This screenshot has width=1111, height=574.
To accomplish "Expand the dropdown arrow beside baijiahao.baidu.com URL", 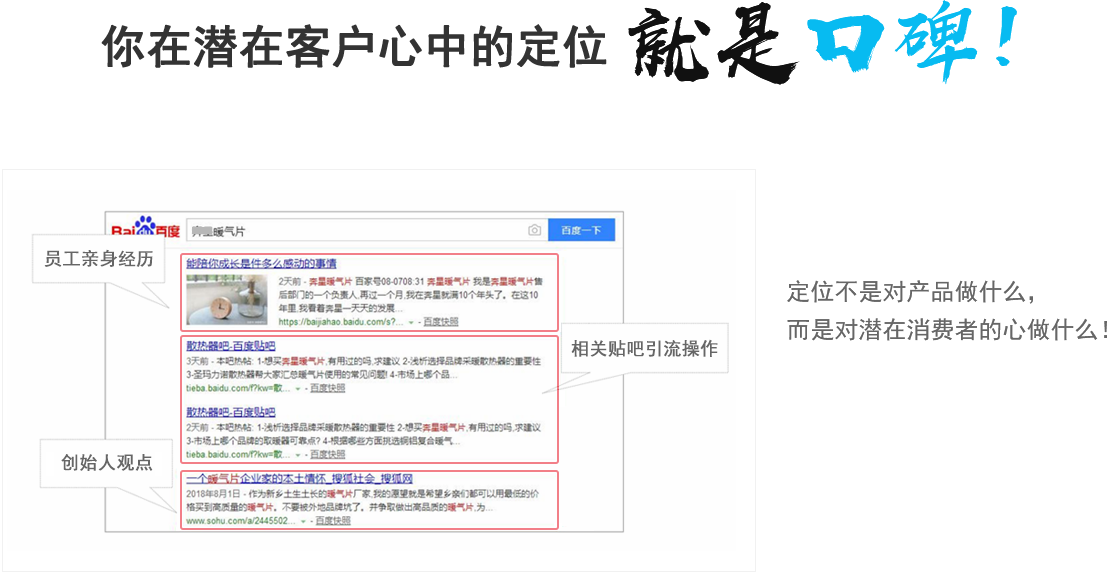I will (411, 323).
